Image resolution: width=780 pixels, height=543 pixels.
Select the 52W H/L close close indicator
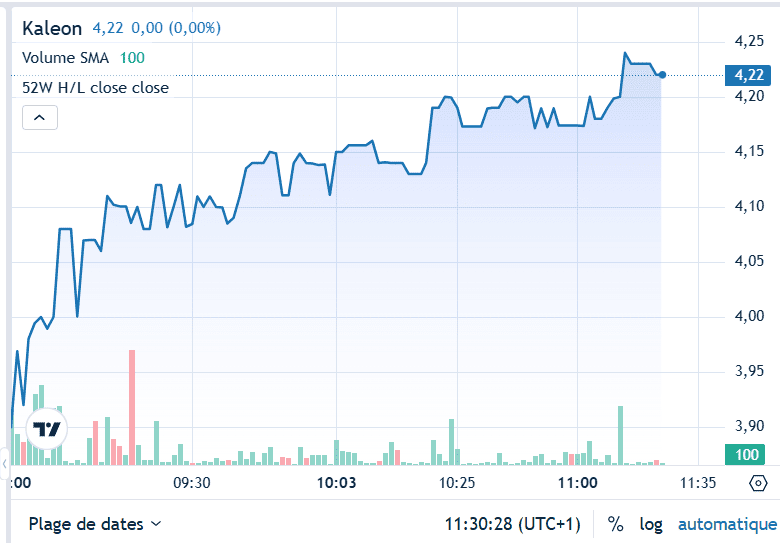pos(96,88)
